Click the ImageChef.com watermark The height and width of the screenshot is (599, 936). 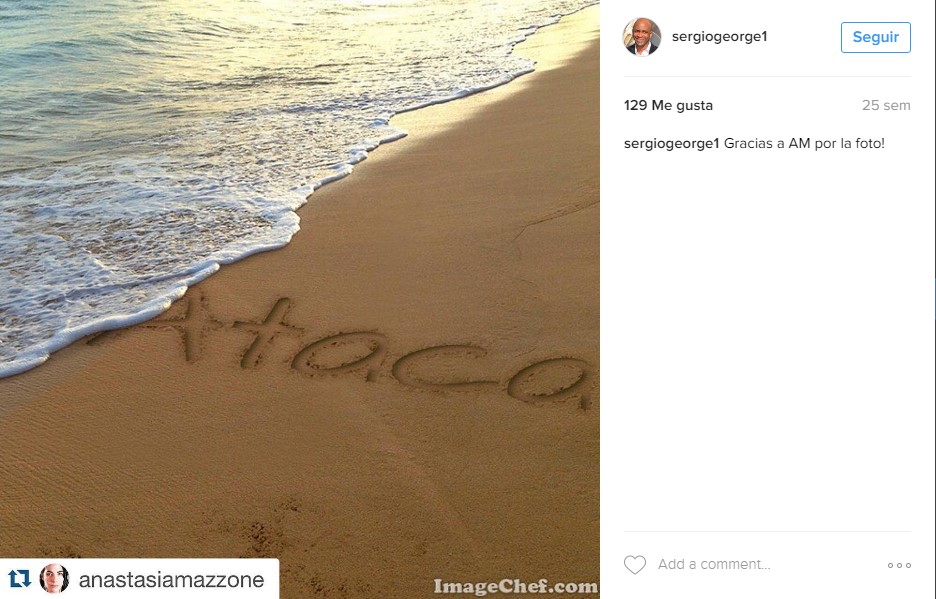click(516, 586)
